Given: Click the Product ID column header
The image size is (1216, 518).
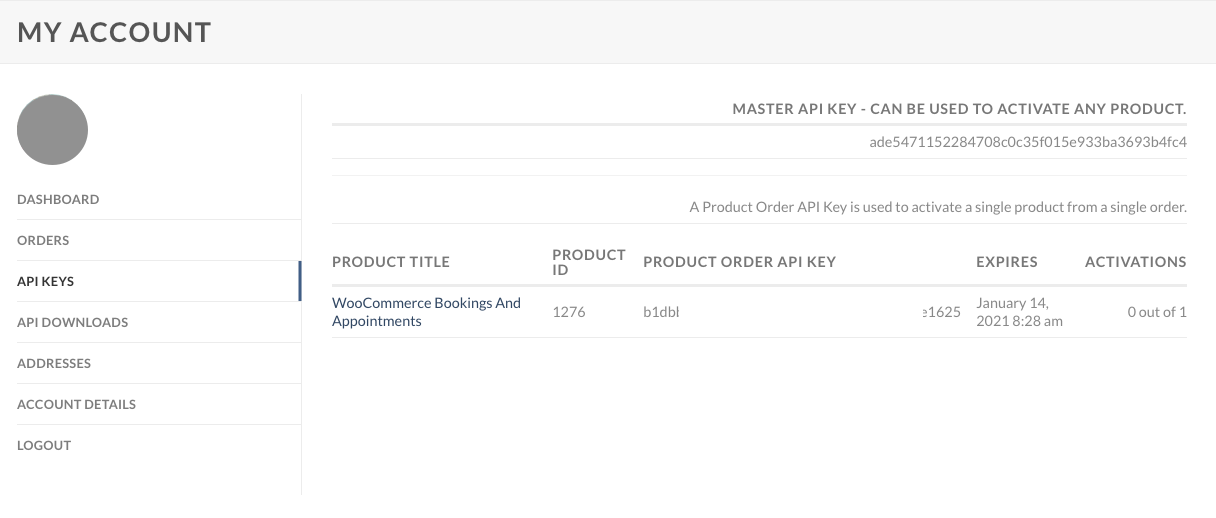Looking at the screenshot, I should [589, 262].
